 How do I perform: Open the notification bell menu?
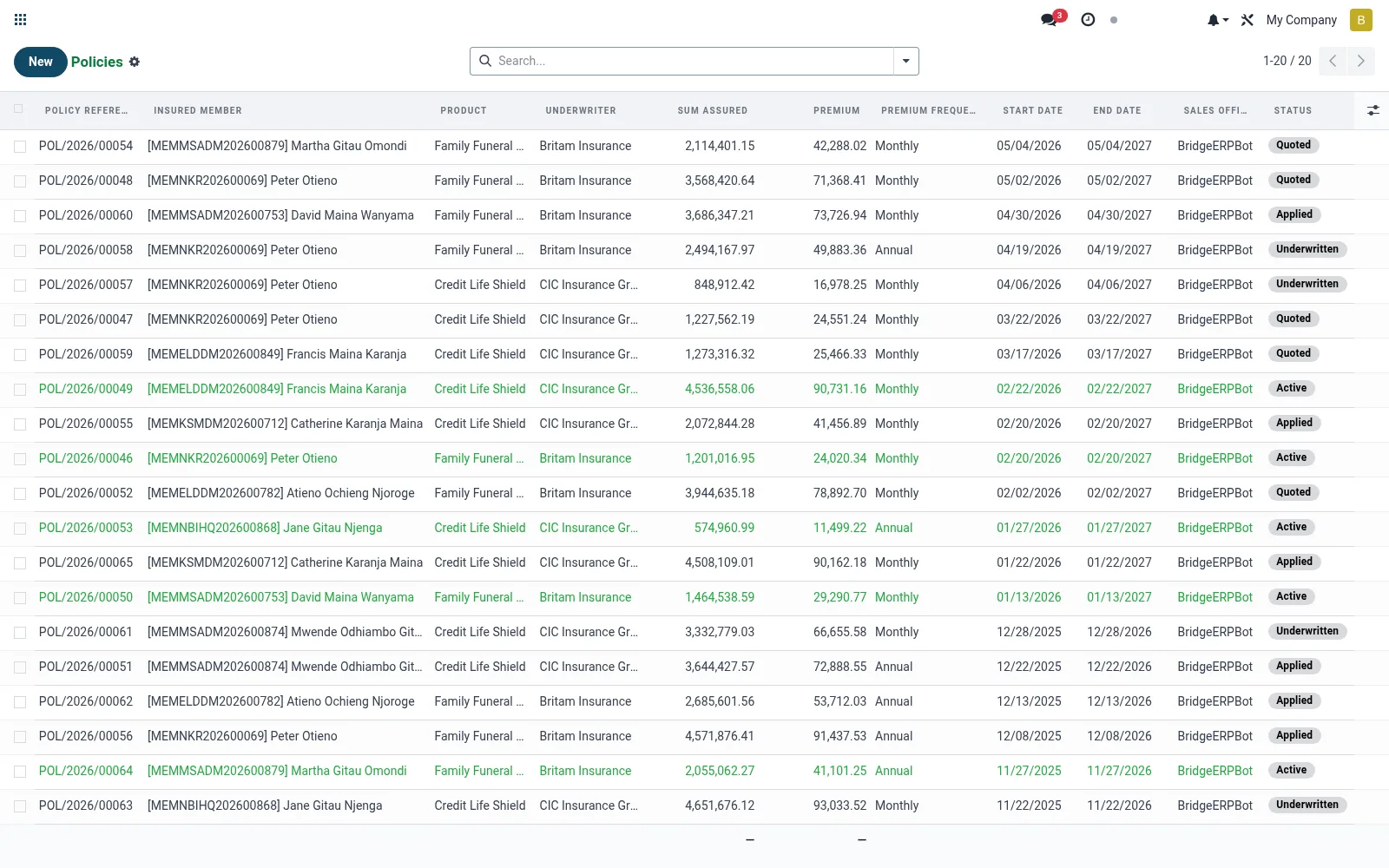point(1217,19)
